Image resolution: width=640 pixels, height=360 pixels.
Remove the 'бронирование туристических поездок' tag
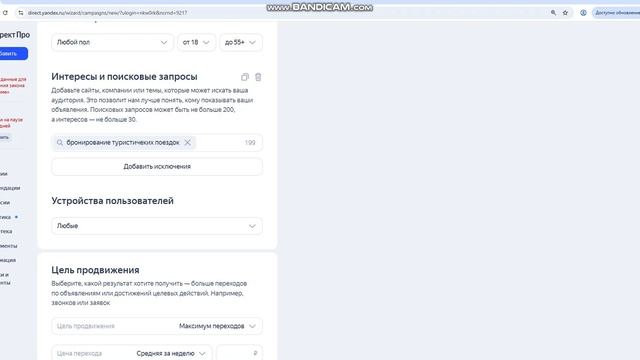click(x=187, y=142)
